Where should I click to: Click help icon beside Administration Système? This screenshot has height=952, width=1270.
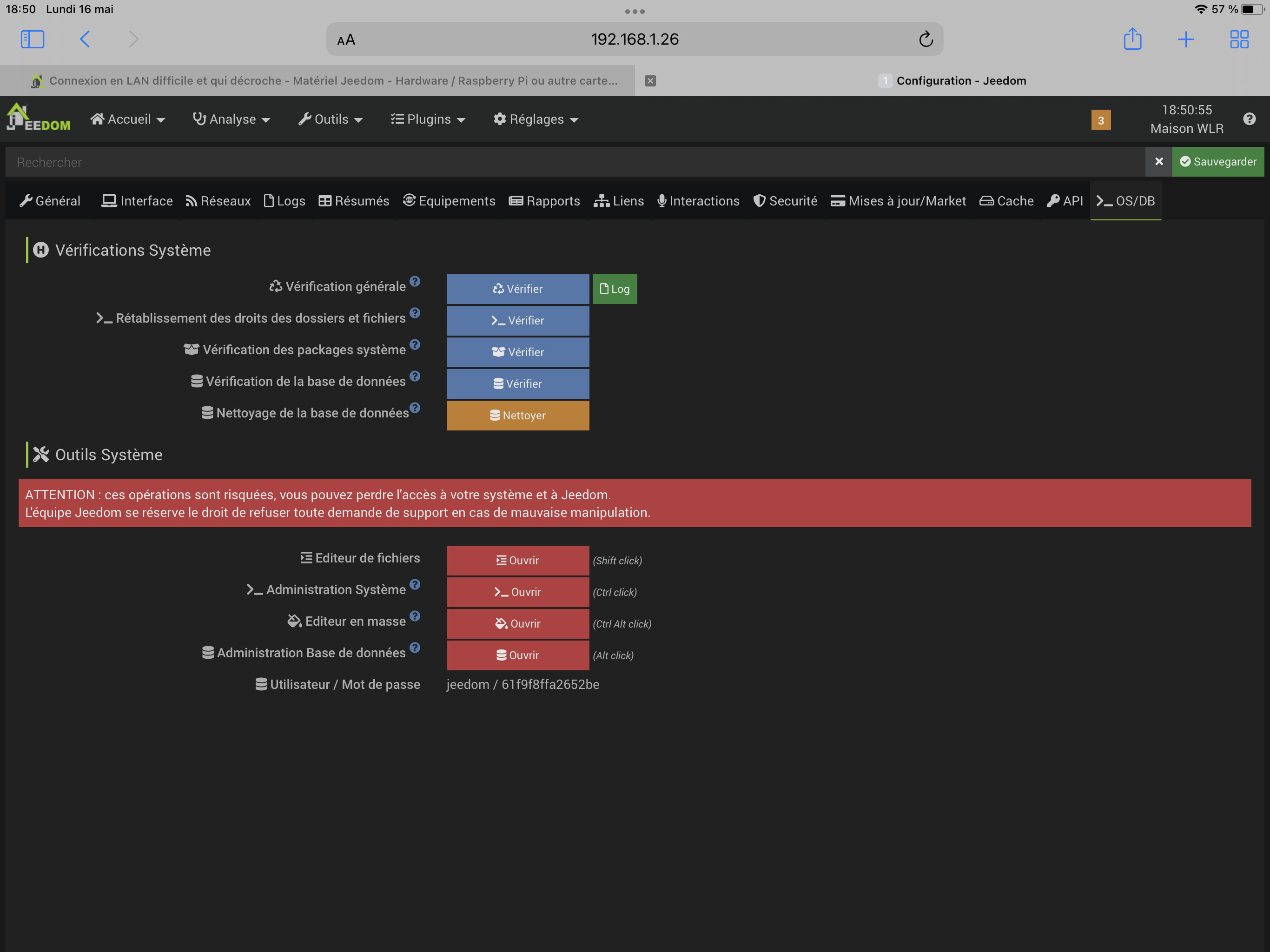(415, 584)
